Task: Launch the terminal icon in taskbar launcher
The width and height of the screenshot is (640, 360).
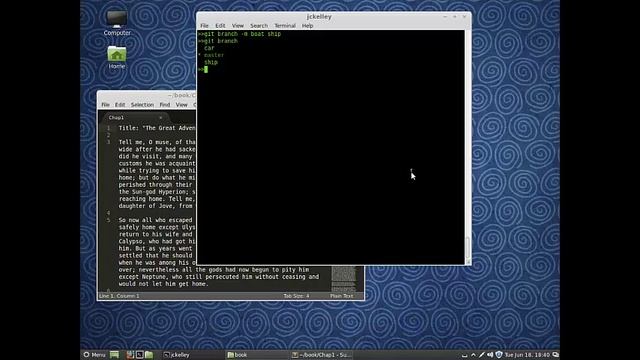Action: (x=139, y=355)
